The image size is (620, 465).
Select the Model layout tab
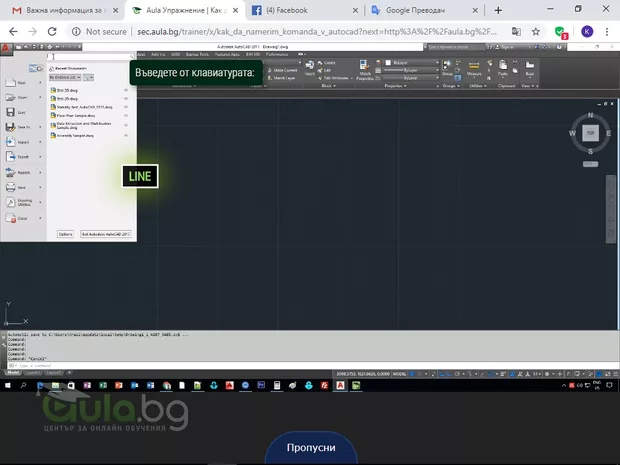13,372
